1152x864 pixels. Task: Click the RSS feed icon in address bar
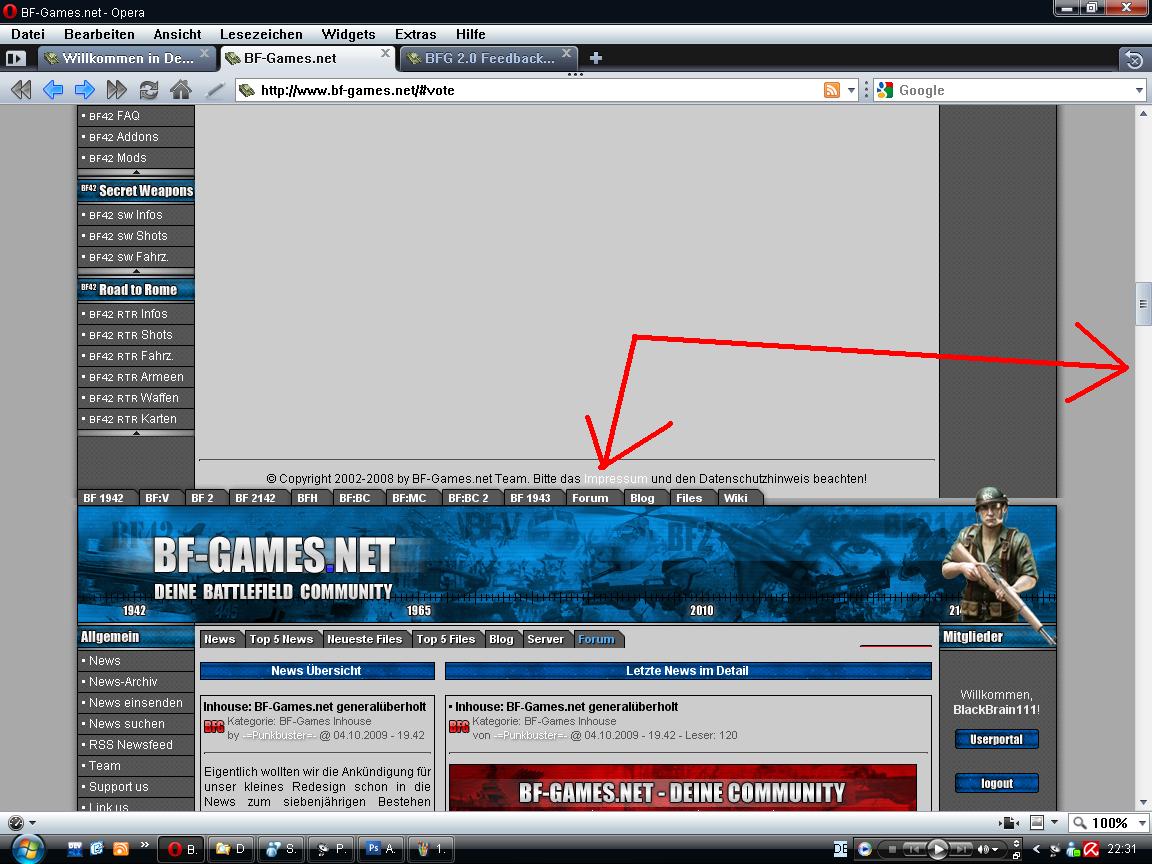click(832, 90)
